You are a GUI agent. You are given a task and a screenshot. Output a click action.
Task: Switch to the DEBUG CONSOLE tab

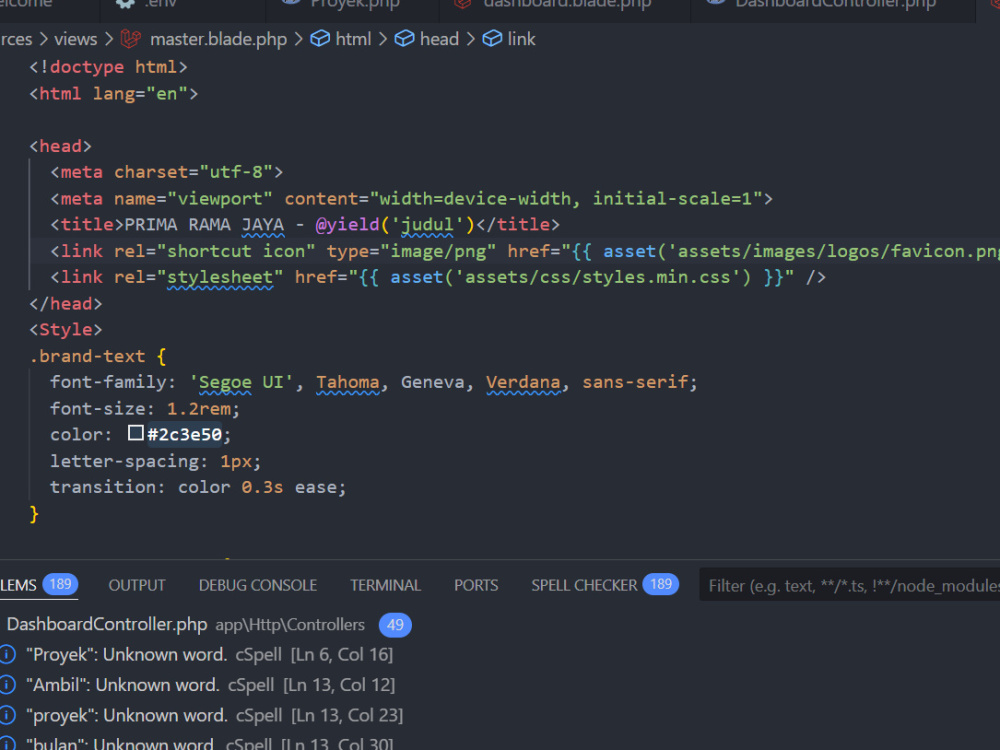pyautogui.click(x=258, y=585)
